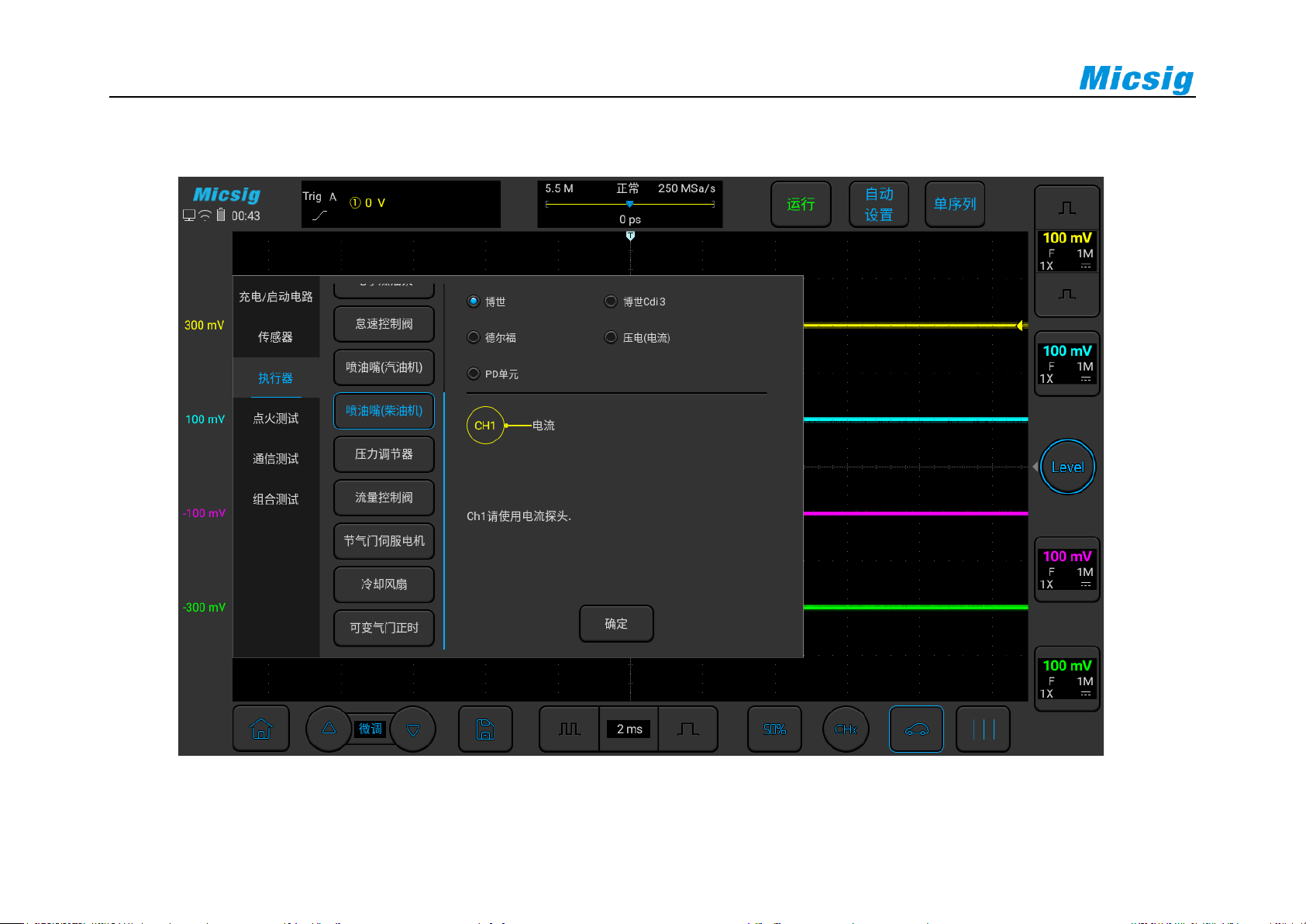Select the PD单元 radio option
The width and height of the screenshot is (1306, 924).
(x=474, y=374)
